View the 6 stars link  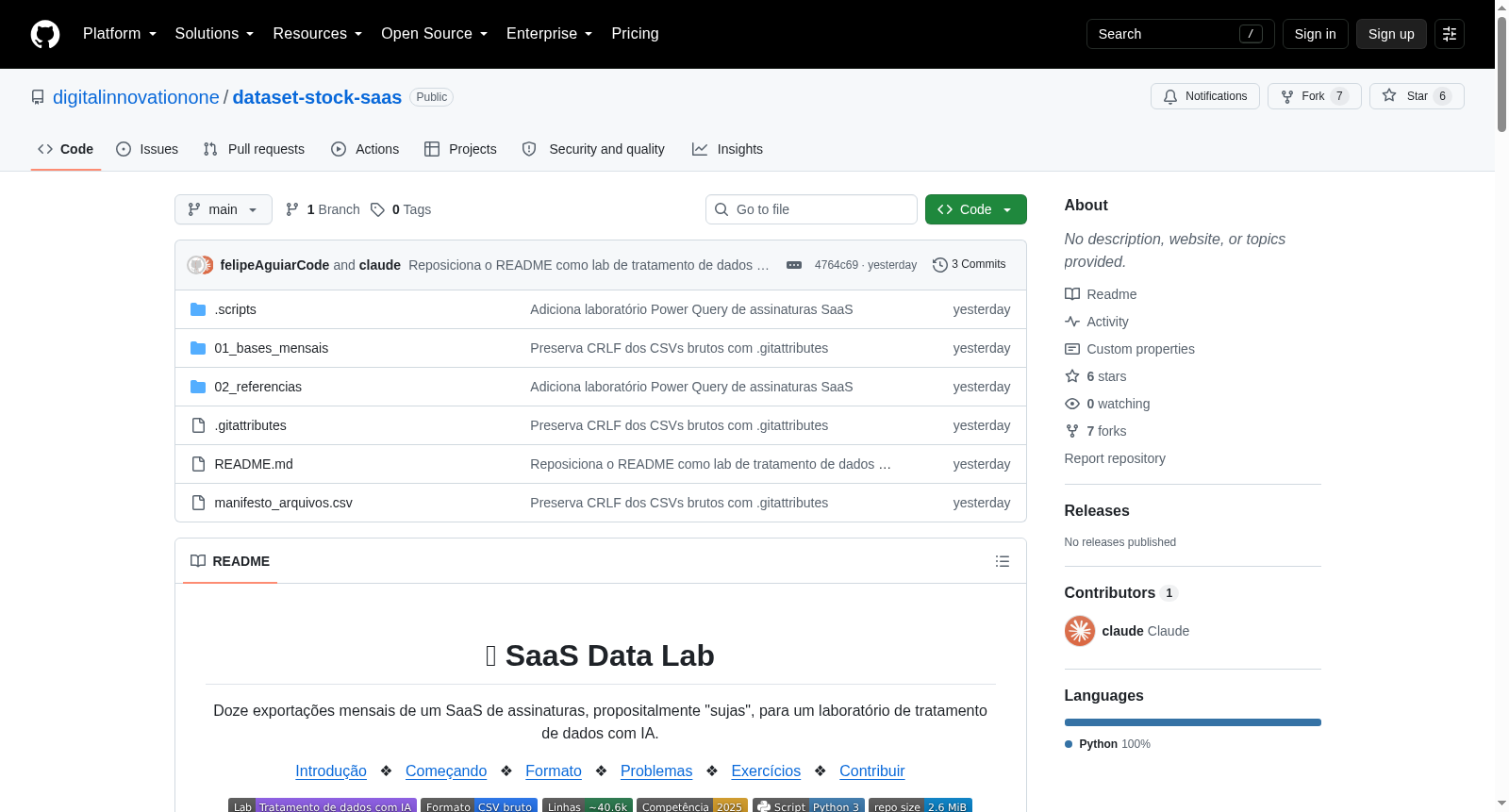(x=1096, y=376)
